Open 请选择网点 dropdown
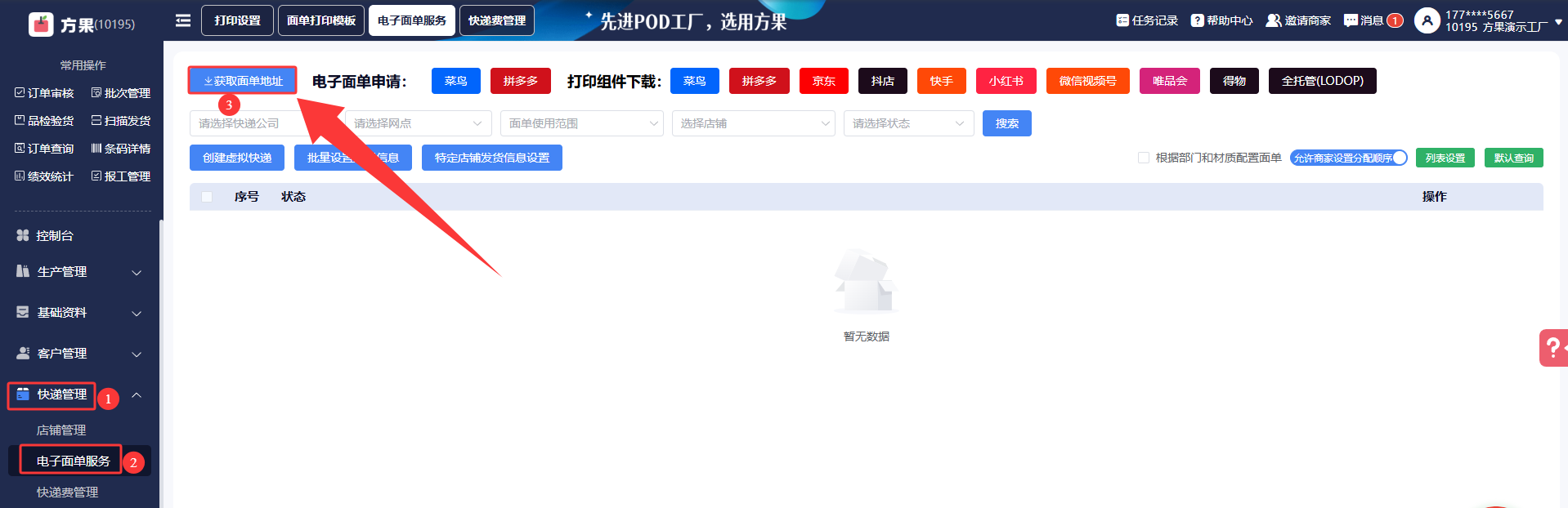This screenshot has height=508, width=1568. click(418, 123)
